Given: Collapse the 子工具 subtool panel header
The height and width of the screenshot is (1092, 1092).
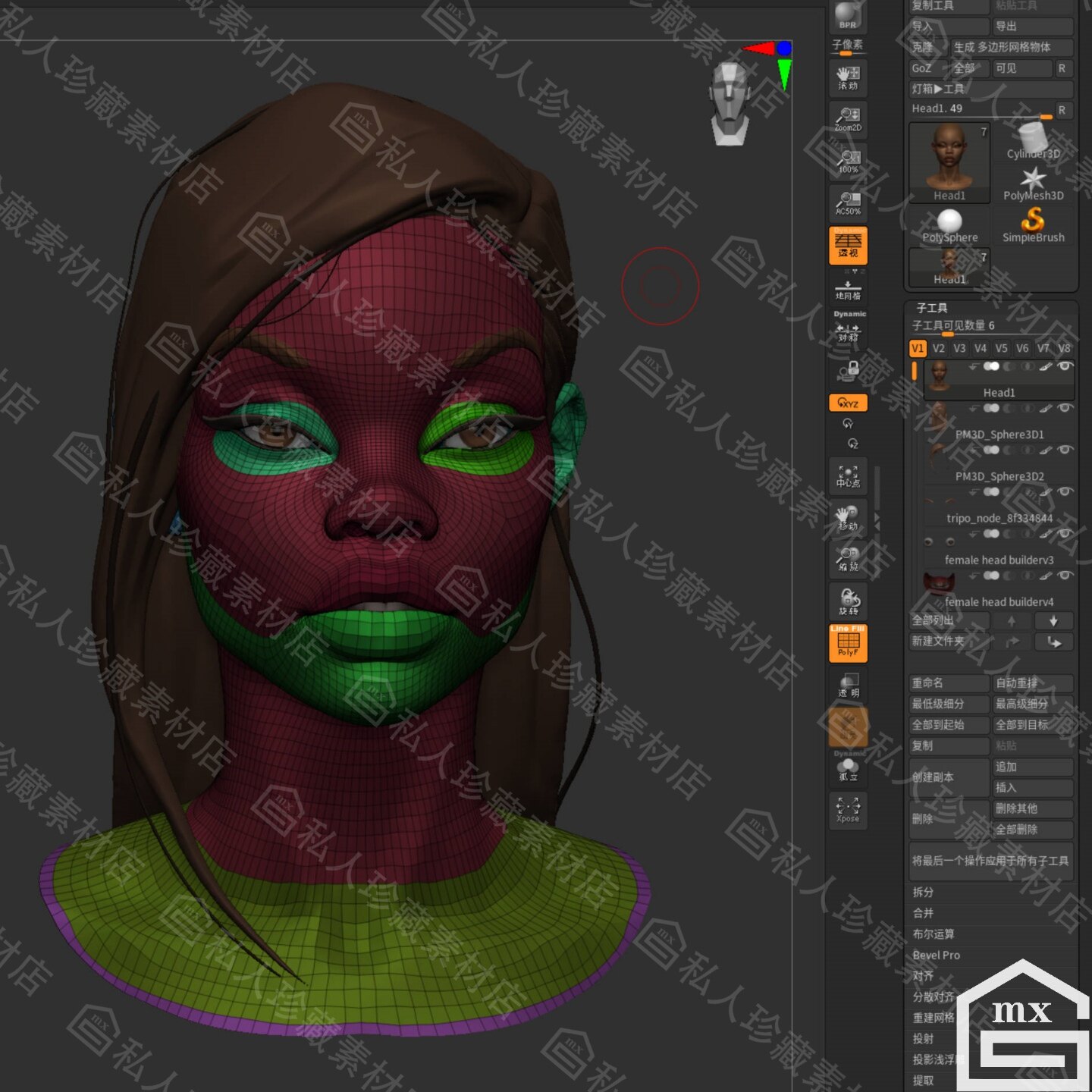Looking at the screenshot, I should 932,308.
